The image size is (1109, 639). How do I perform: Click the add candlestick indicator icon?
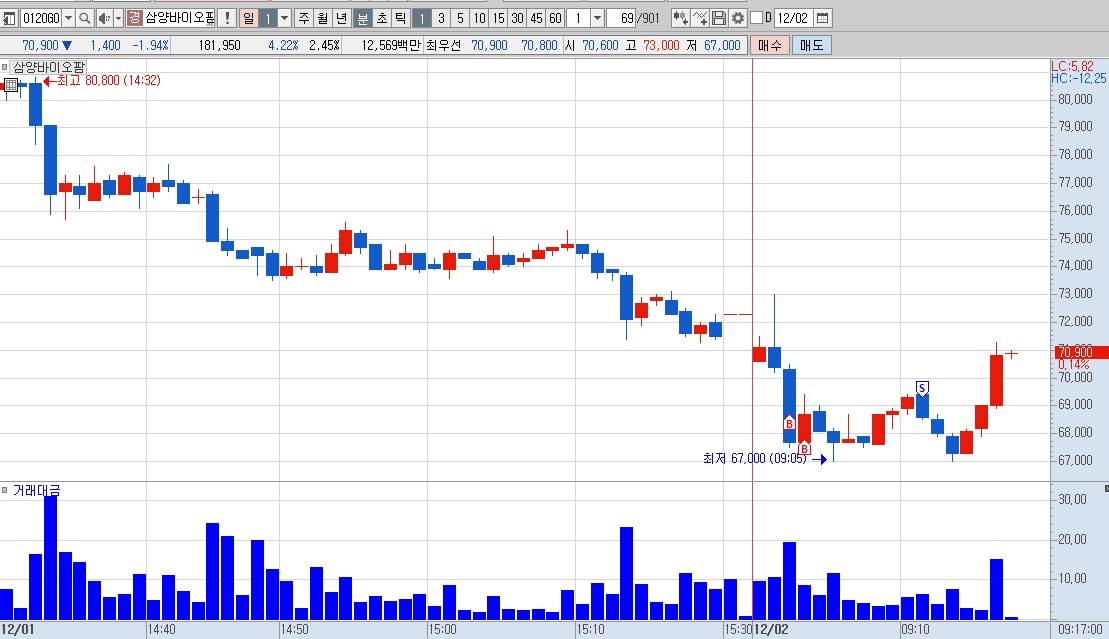[680, 18]
